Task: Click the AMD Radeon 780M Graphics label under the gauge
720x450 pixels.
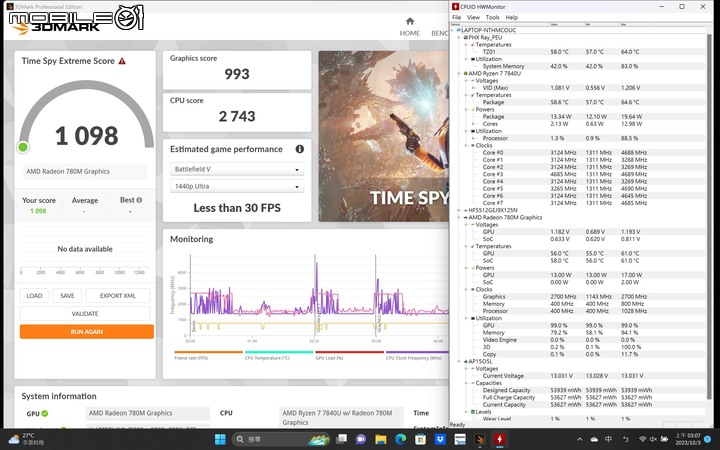Action: [68, 171]
